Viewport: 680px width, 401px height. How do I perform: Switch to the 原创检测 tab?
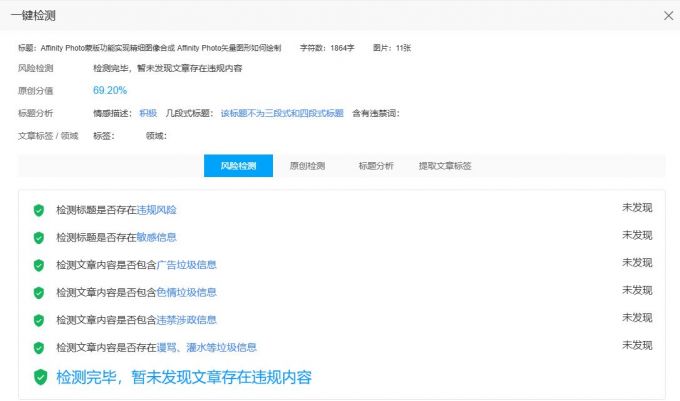307,166
